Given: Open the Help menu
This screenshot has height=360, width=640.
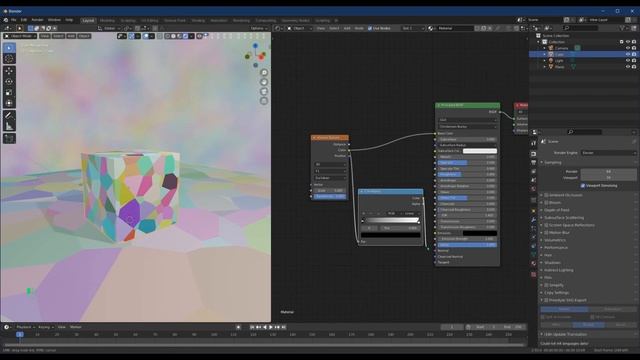Looking at the screenshot, I should (69, 20).
